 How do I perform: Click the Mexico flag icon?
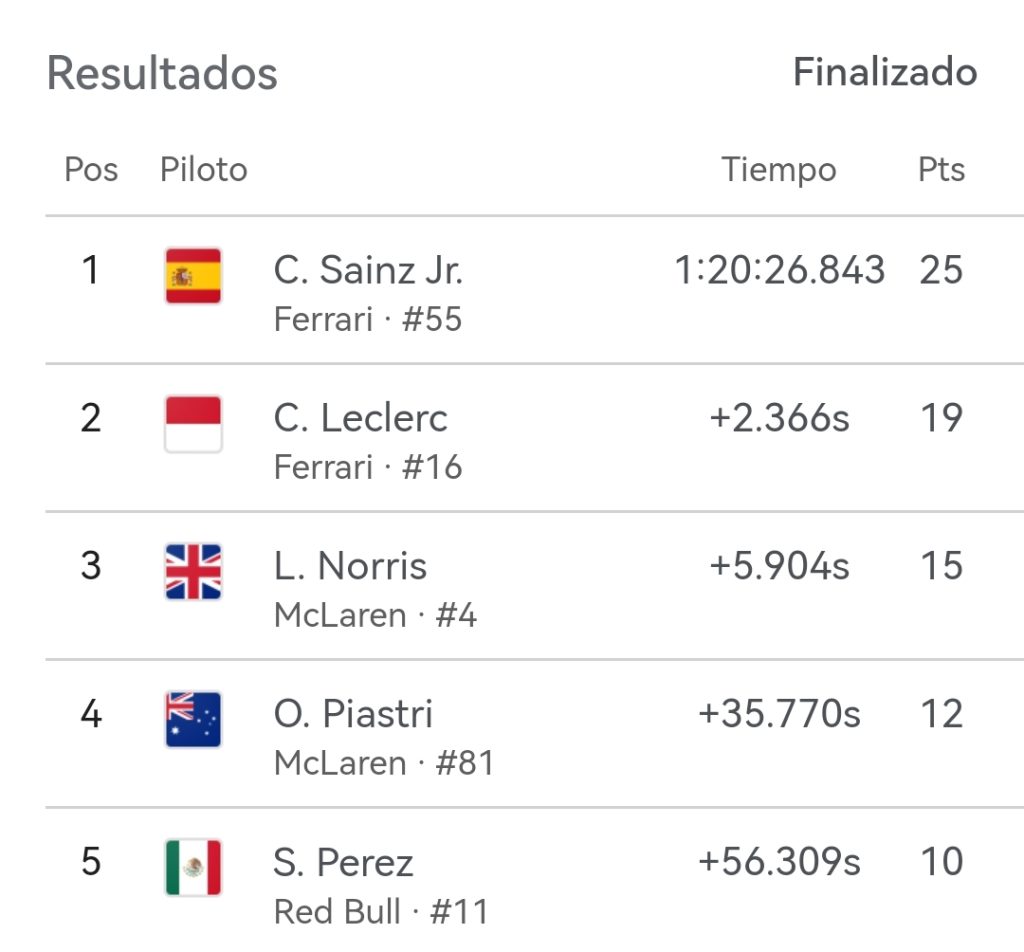click(193, 867)
